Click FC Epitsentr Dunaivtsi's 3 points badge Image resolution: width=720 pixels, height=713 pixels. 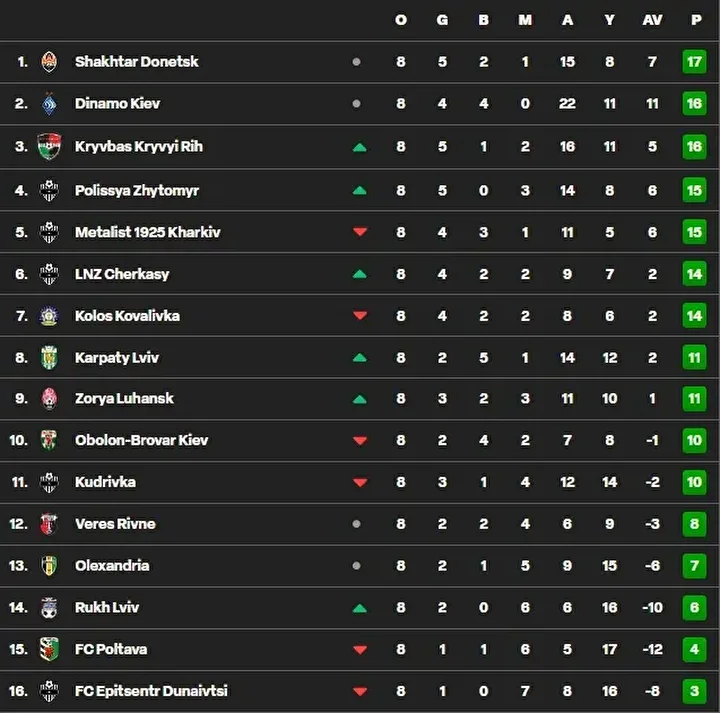click(x=695, y=691)
